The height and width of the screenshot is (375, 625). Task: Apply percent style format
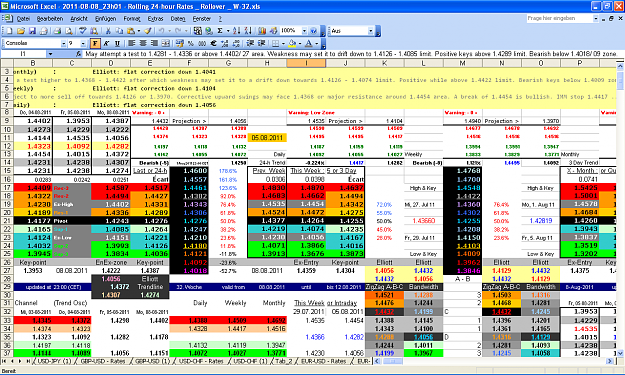coord(191,43)
